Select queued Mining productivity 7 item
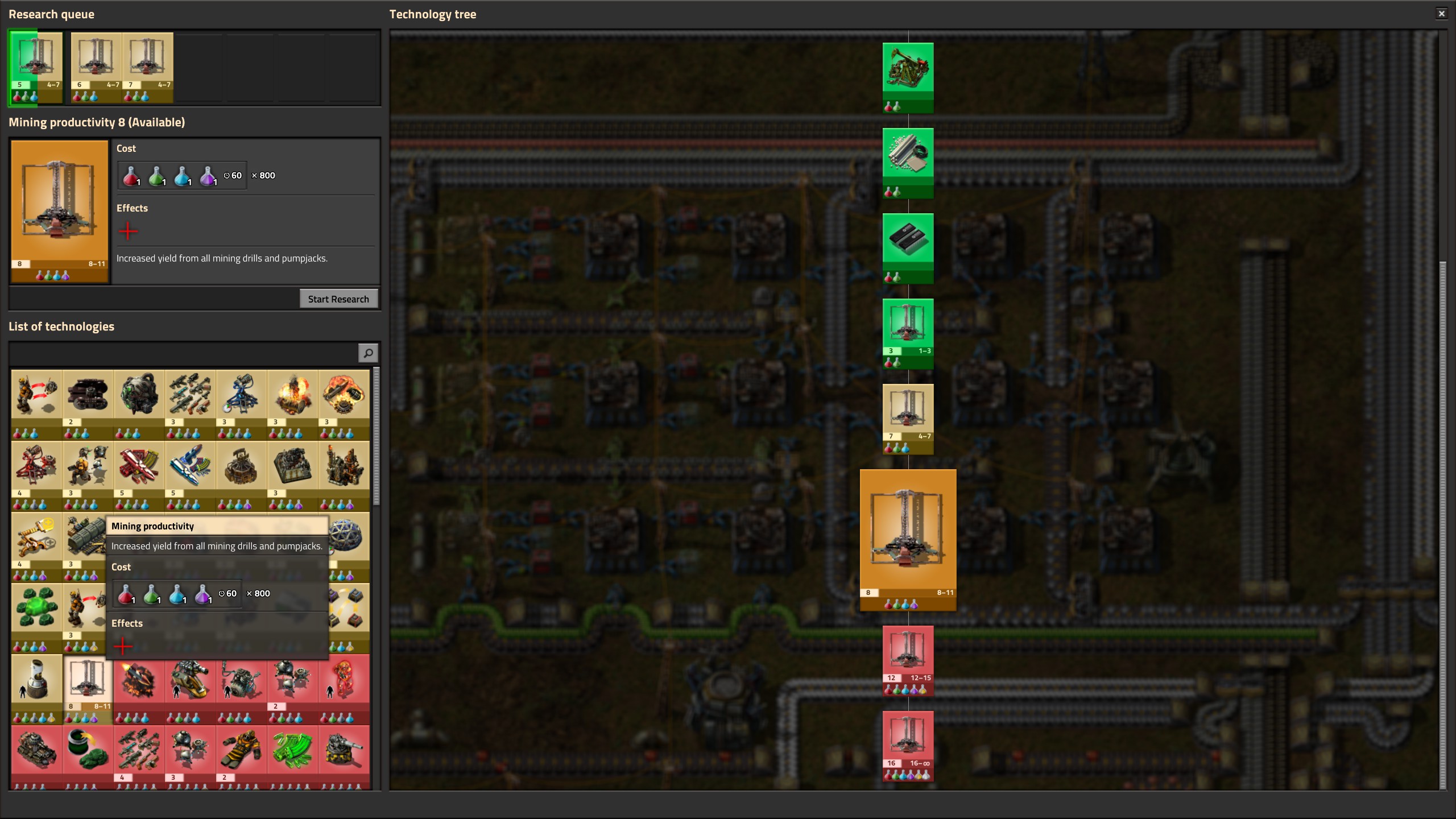1456x819 pixels. click(x=147, y=68)
